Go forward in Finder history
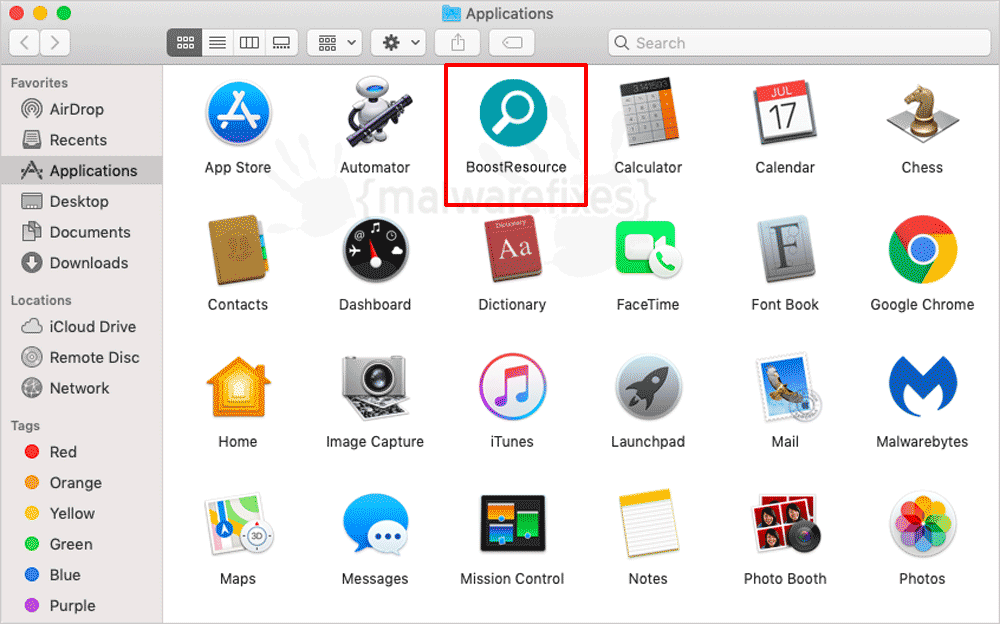Viewport: 1000px width, 624px height. click(x=55, y=43)
